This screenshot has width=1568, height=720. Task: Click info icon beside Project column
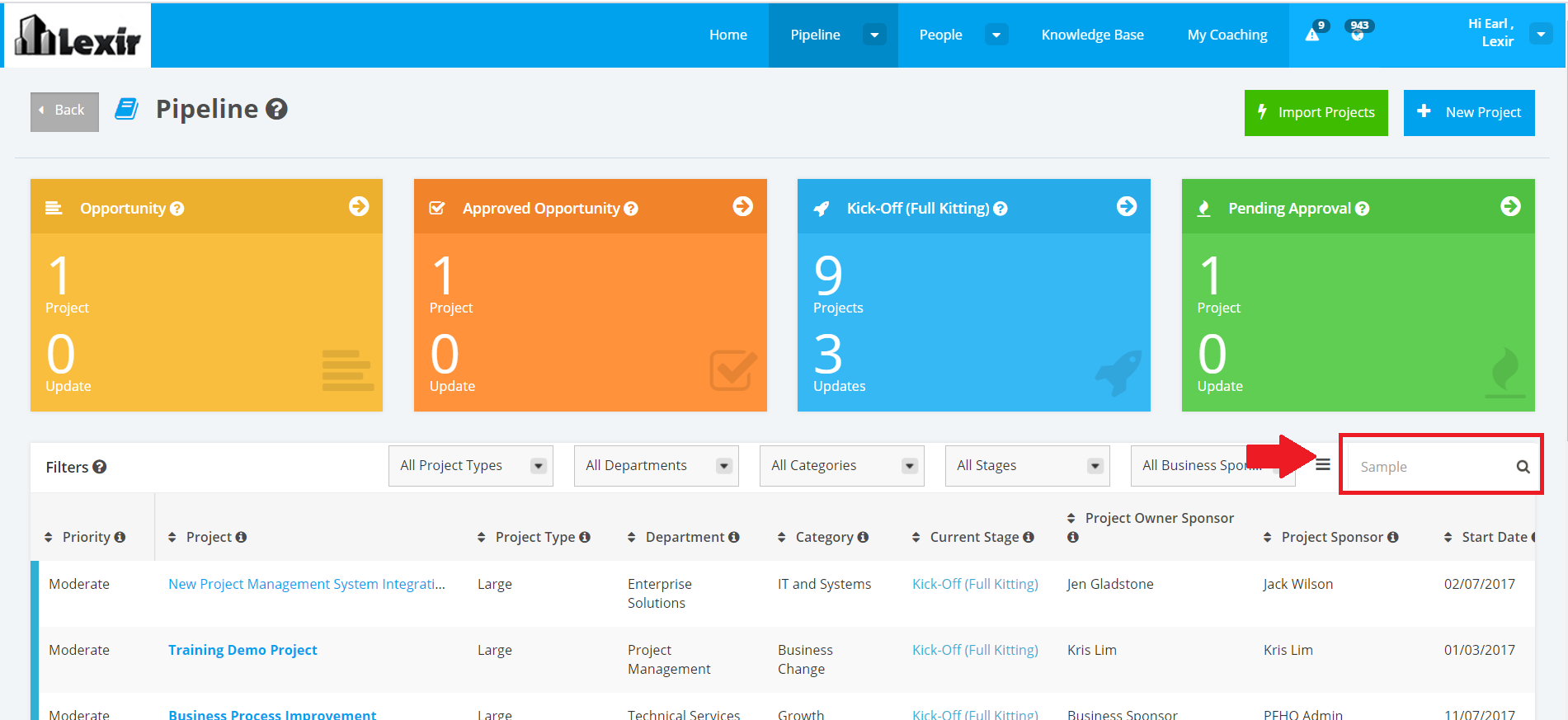241,537
